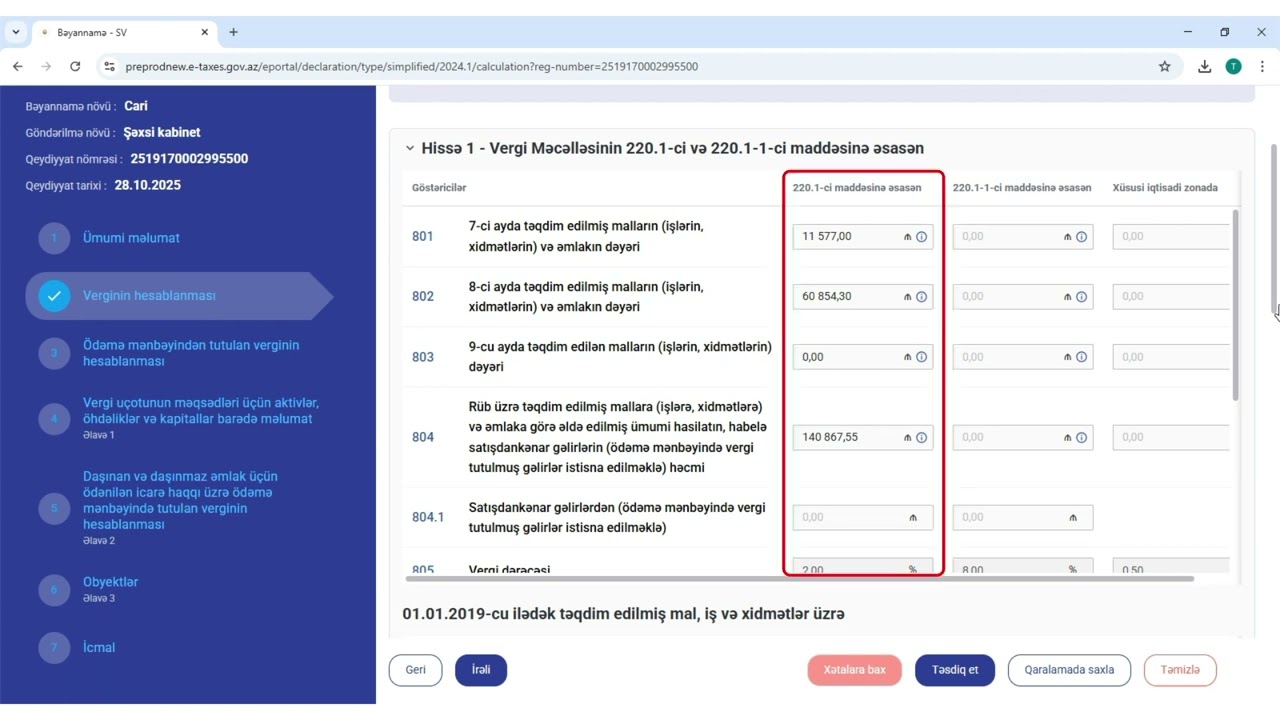Click the date 28.10.2025 in sidebar
1280x720 pixels.
pos(148,185)
